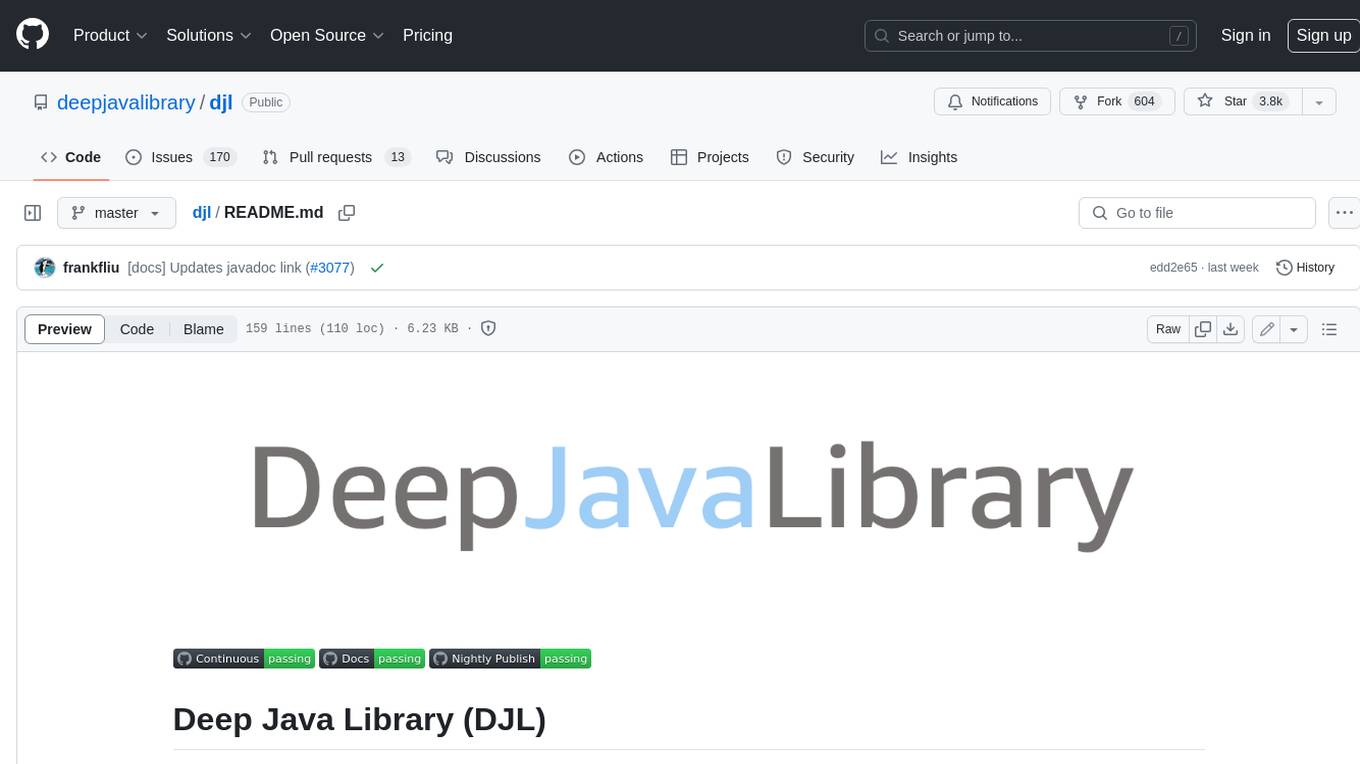Image resolution: width=1360 pixels, height=764 pixels.
Task: Select the Blame view
Action: pos(204,329)
